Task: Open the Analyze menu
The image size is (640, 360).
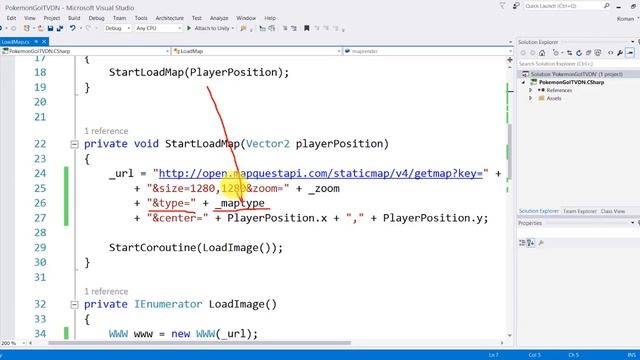Action: tap(219, 18)
